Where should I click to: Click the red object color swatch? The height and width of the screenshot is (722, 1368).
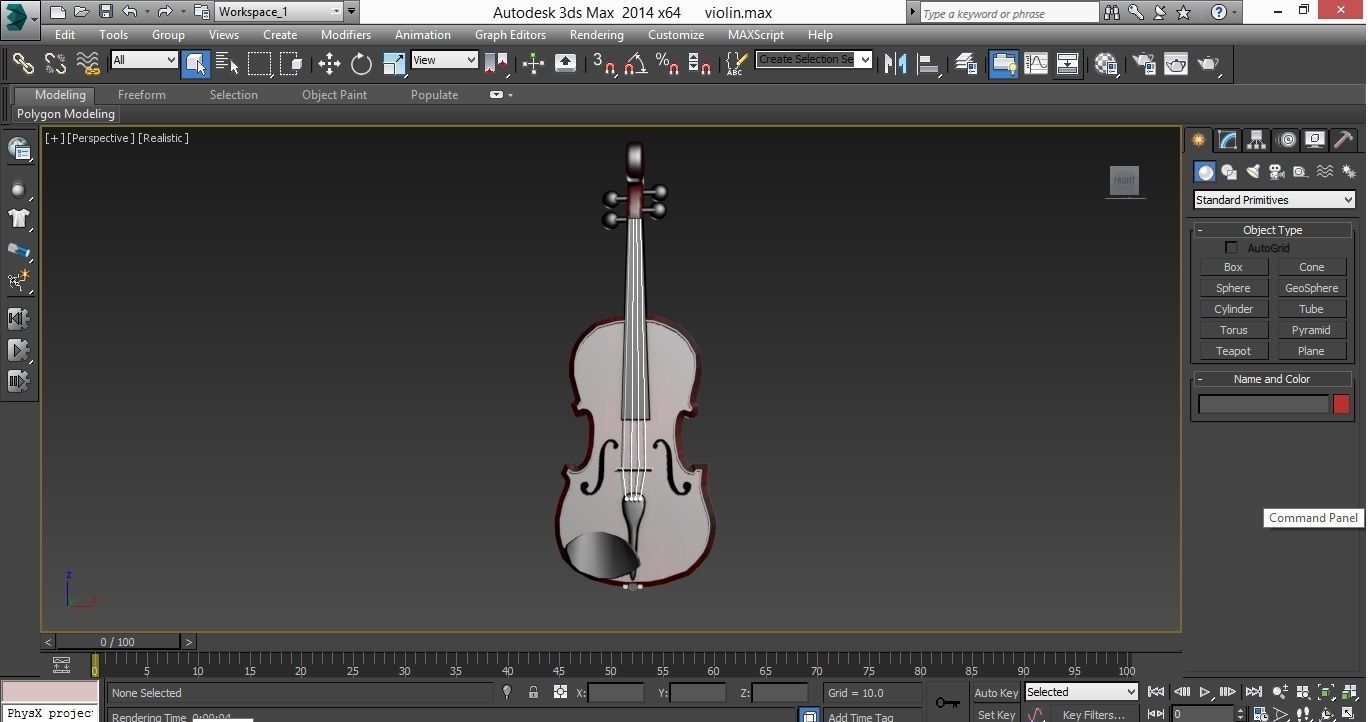[1341, 404]
